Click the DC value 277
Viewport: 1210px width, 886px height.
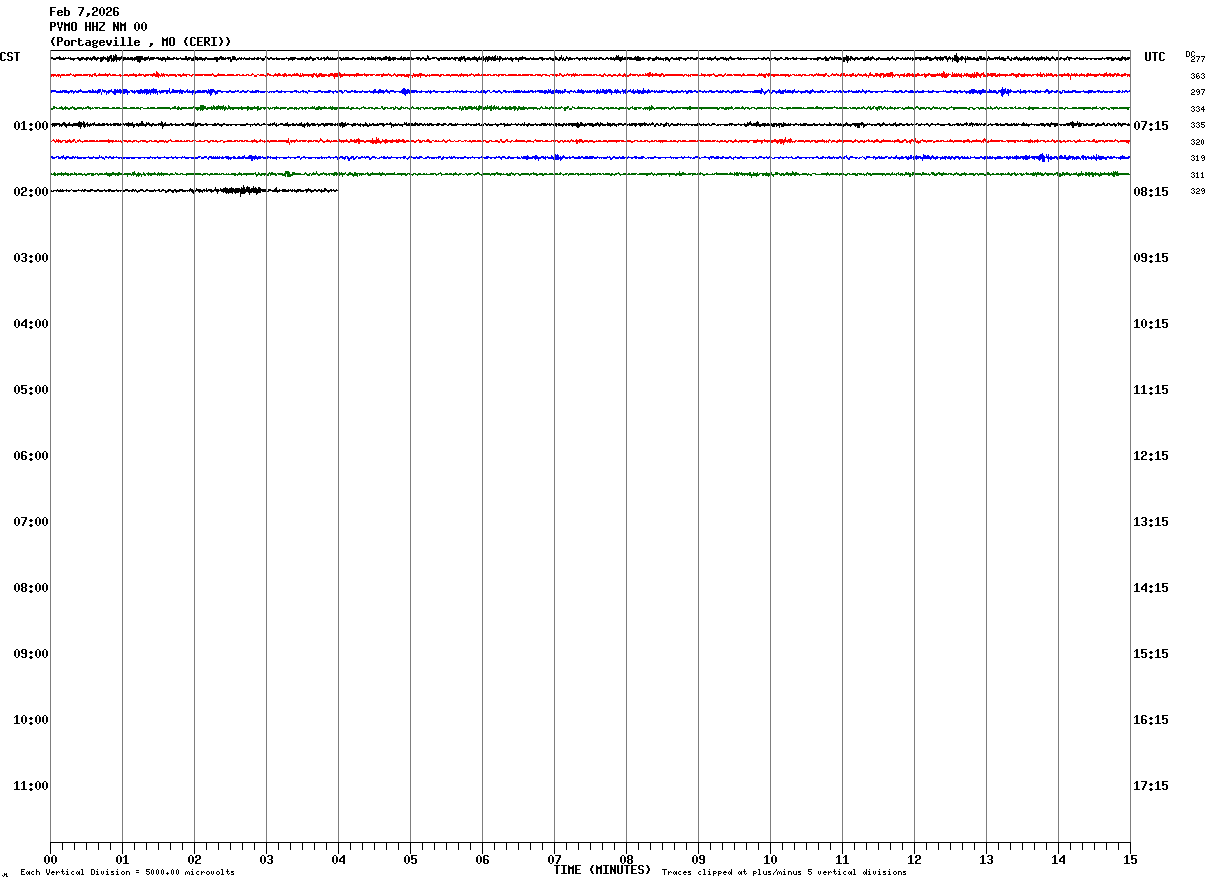(x=1198, y=60)
